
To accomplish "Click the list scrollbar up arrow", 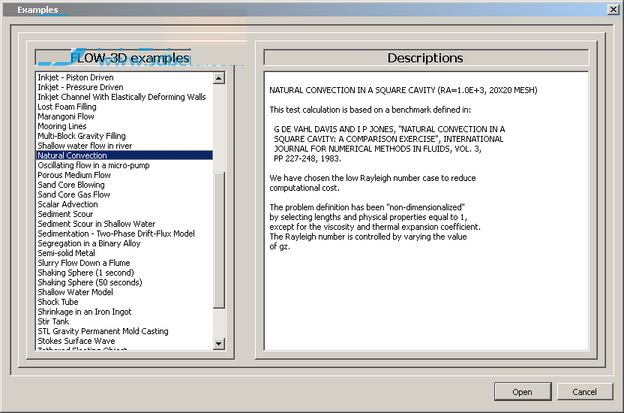I will point(219,78).
